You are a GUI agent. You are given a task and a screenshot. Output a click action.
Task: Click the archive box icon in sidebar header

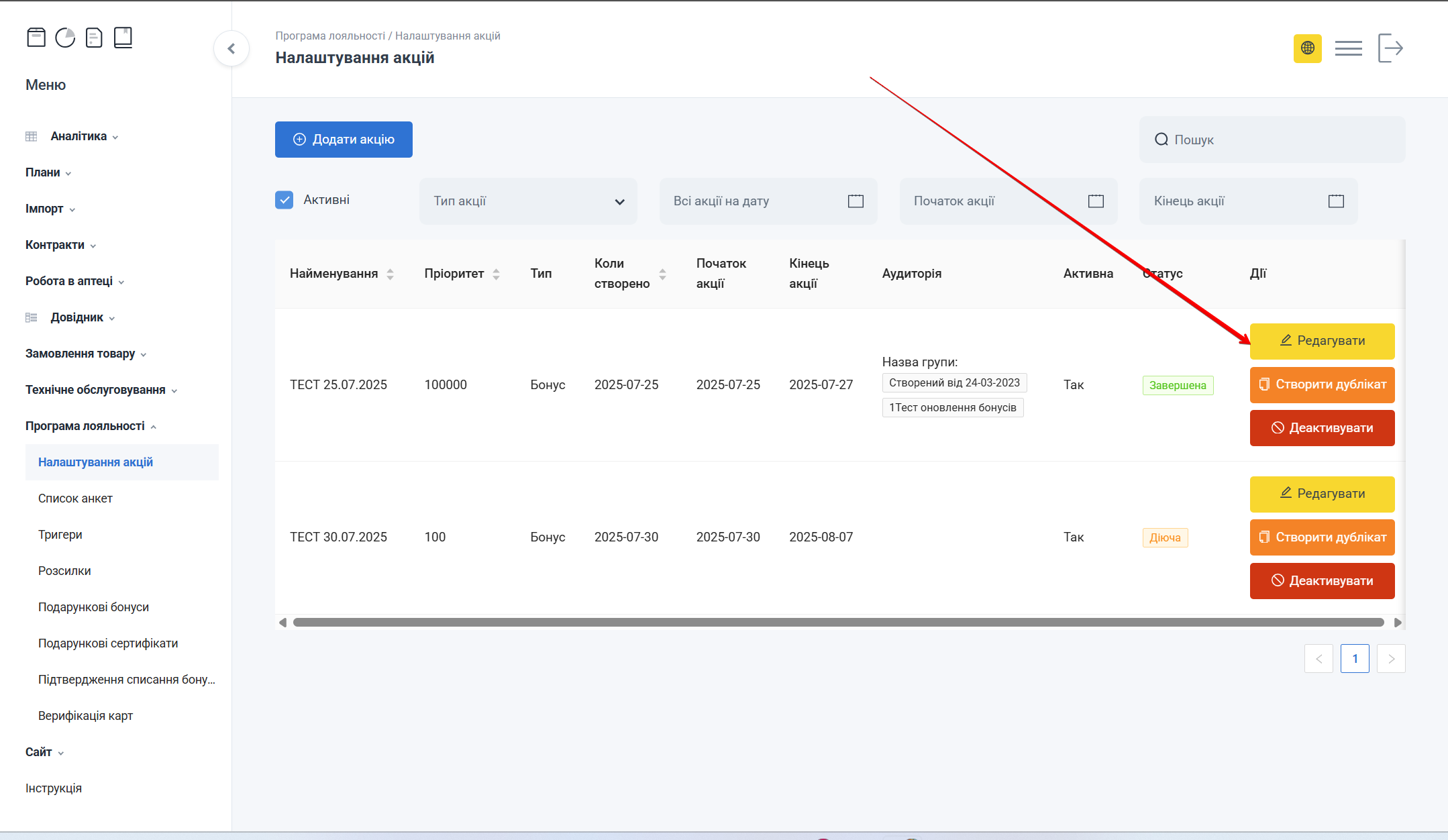pos(36,38)
